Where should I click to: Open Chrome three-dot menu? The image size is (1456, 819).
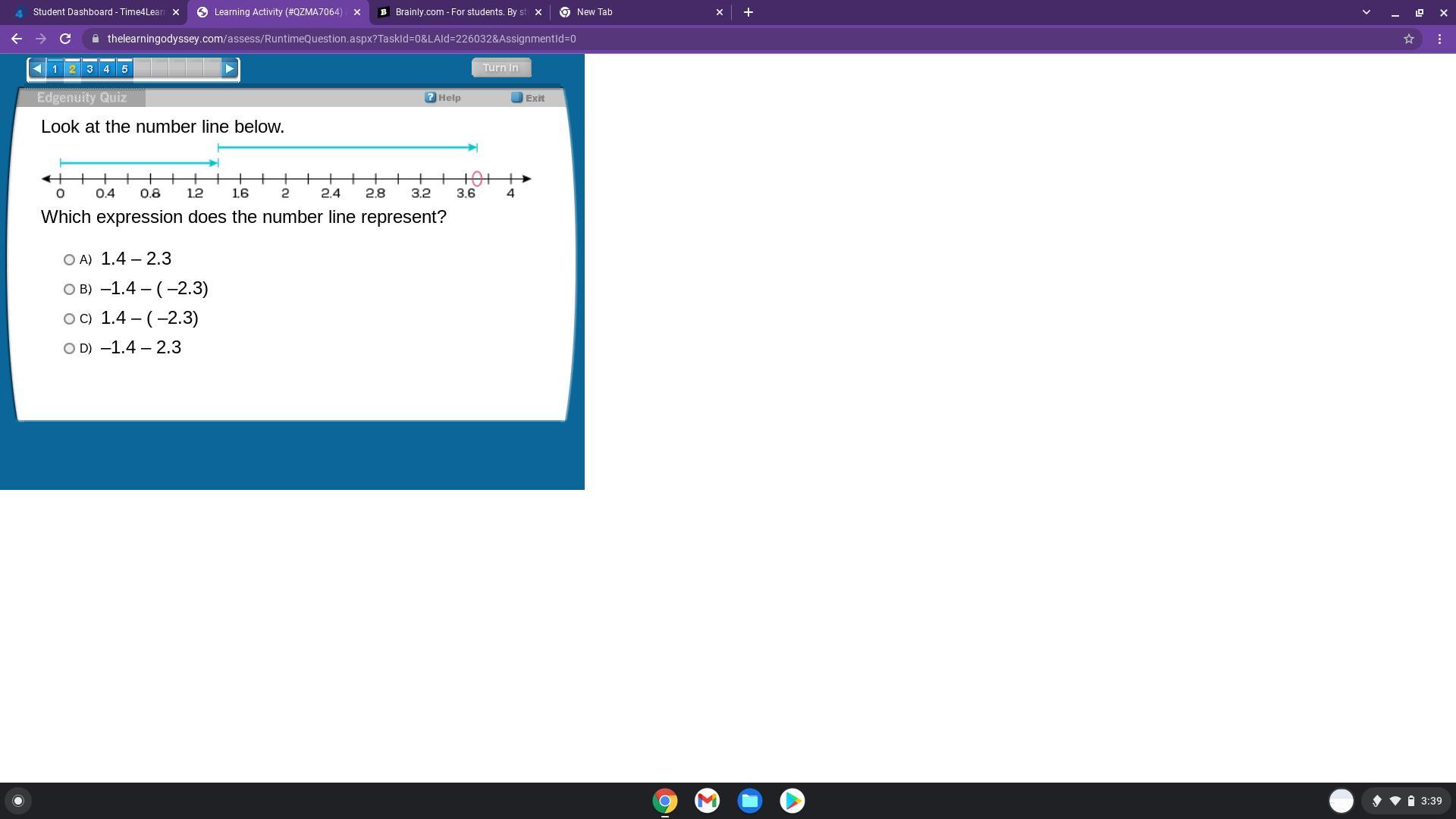[1439, 39]
